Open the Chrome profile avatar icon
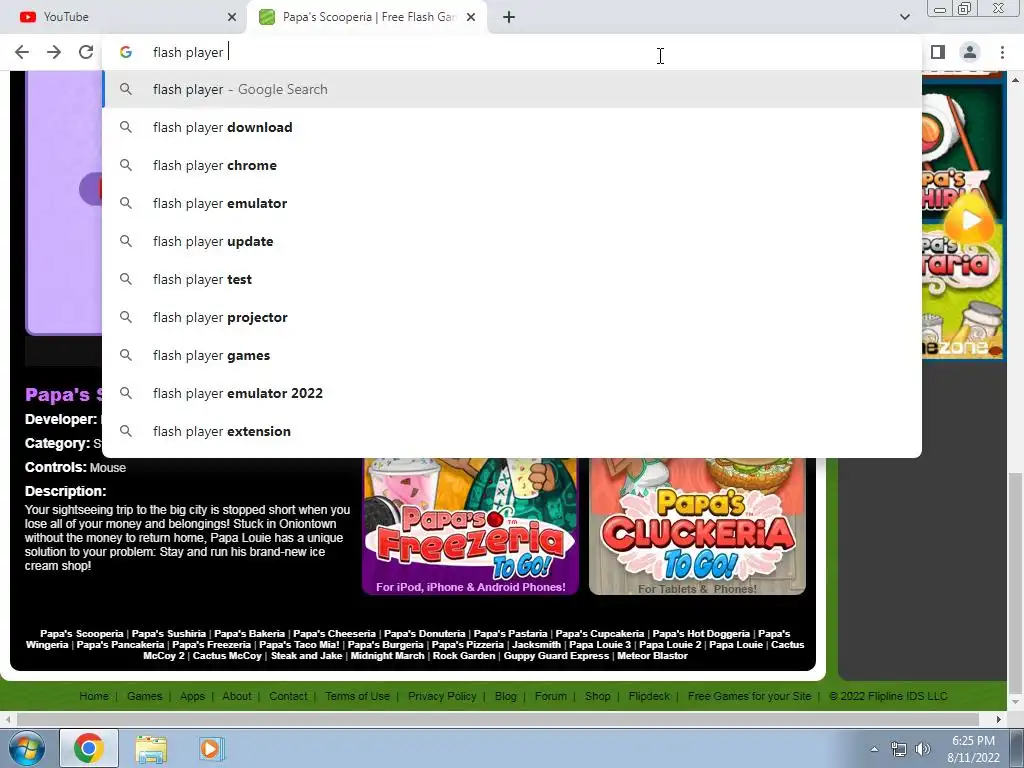The height and width of the screenshot is (768, 1024). (970, 52)
